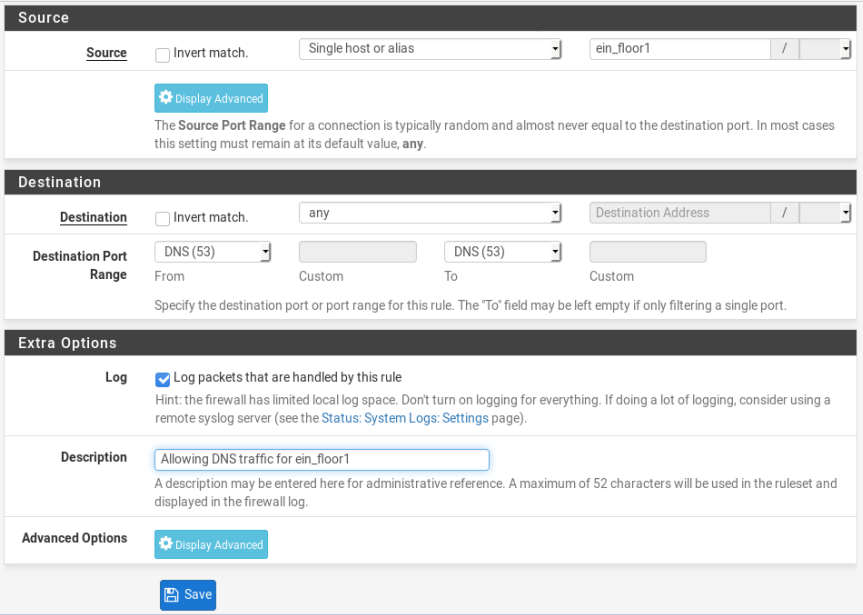Click the Save button

point(188,595)
